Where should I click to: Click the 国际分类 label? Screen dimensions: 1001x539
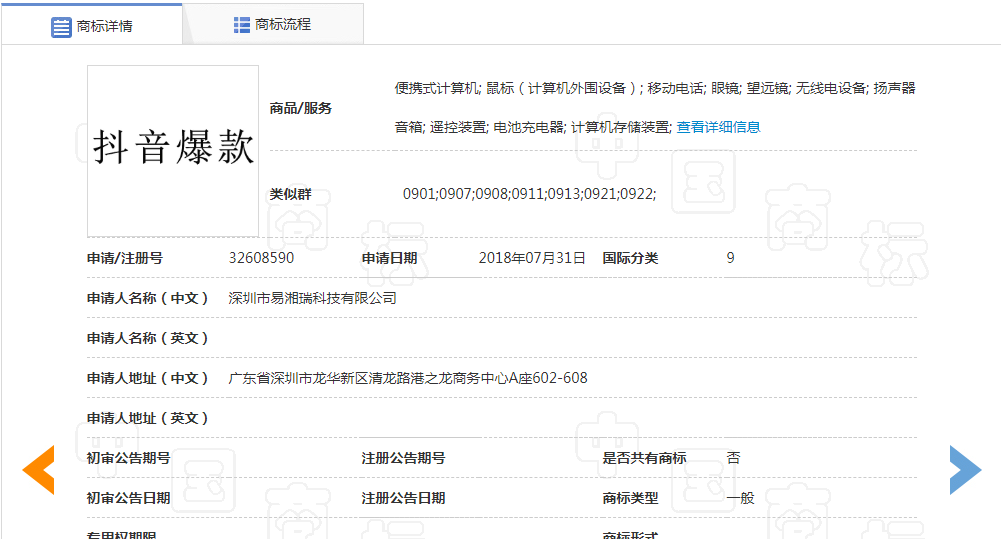pos(630,258)
